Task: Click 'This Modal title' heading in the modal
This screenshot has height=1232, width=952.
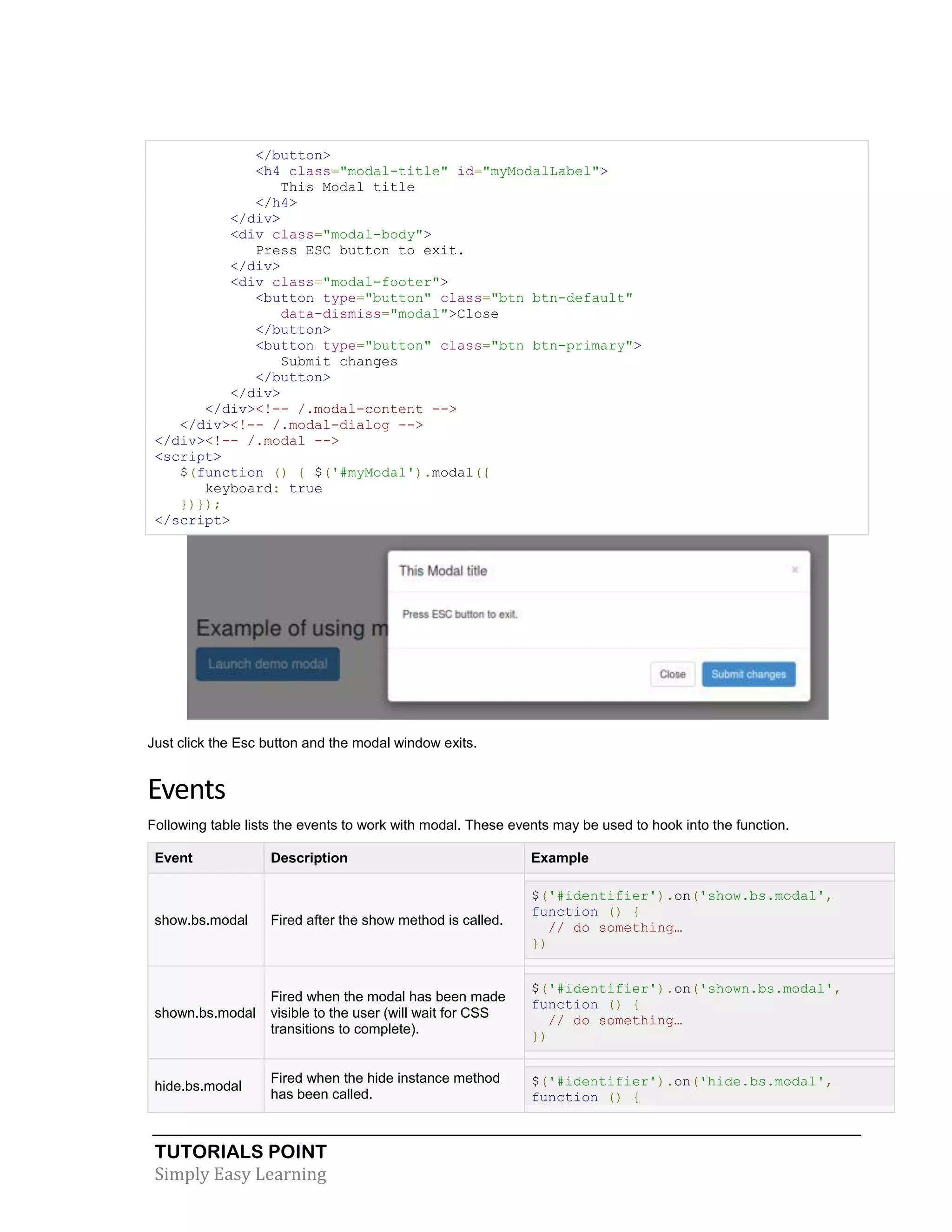Action: click(443, 571)
